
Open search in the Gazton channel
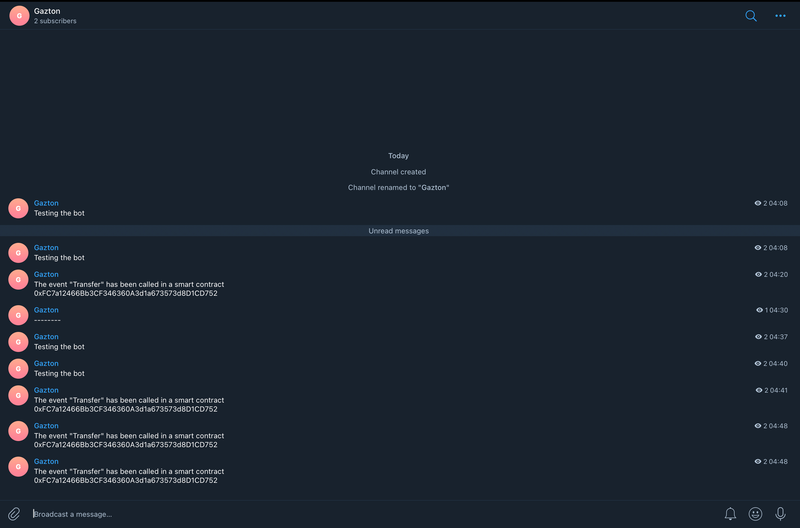(x=751, y=16)
